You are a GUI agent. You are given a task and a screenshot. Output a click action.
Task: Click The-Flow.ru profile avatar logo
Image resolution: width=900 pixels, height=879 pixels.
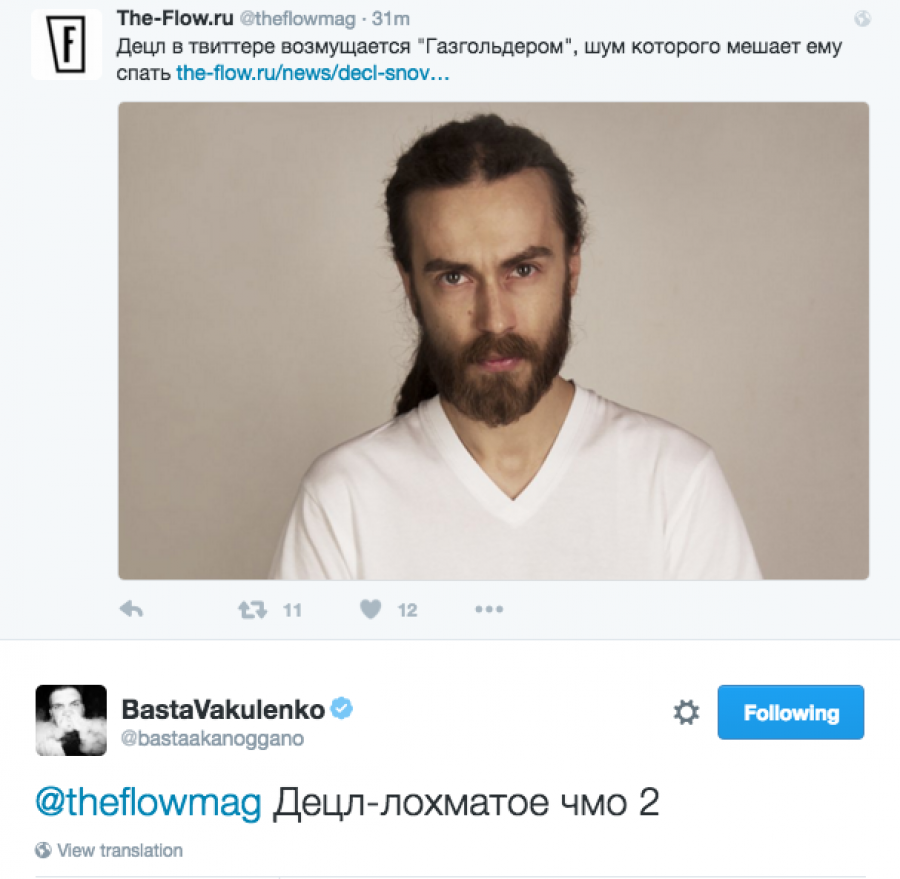(66, 45)
